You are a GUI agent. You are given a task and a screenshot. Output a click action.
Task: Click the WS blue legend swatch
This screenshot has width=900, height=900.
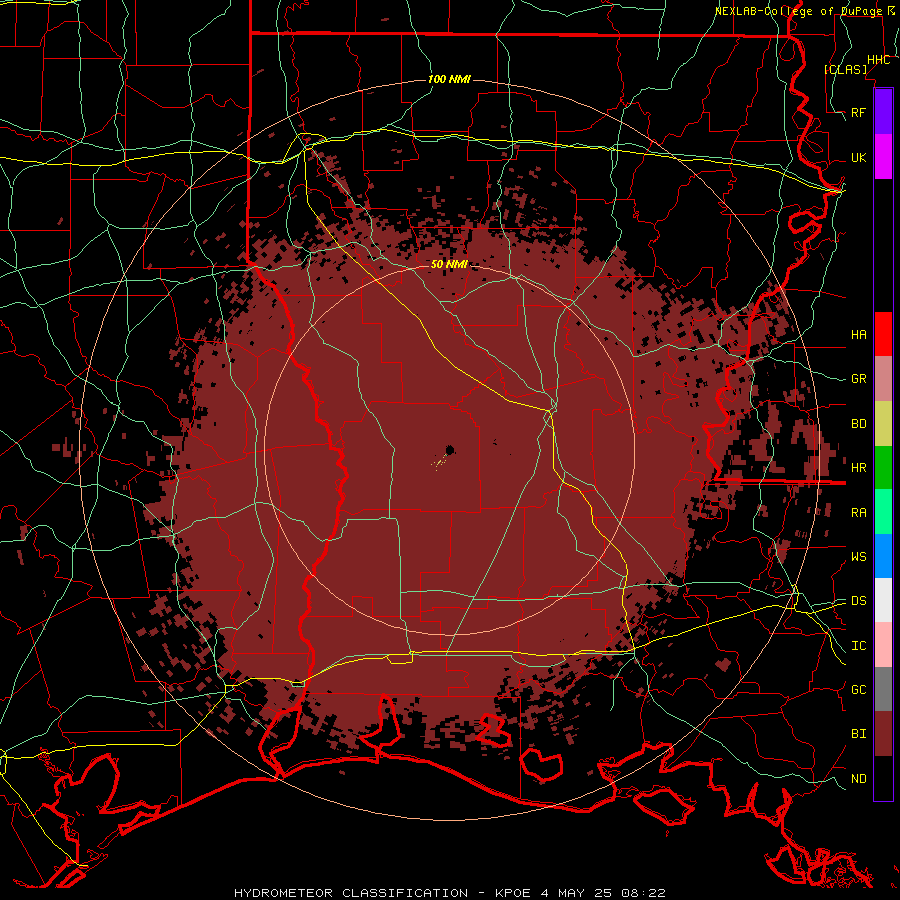tap(883, 556)
